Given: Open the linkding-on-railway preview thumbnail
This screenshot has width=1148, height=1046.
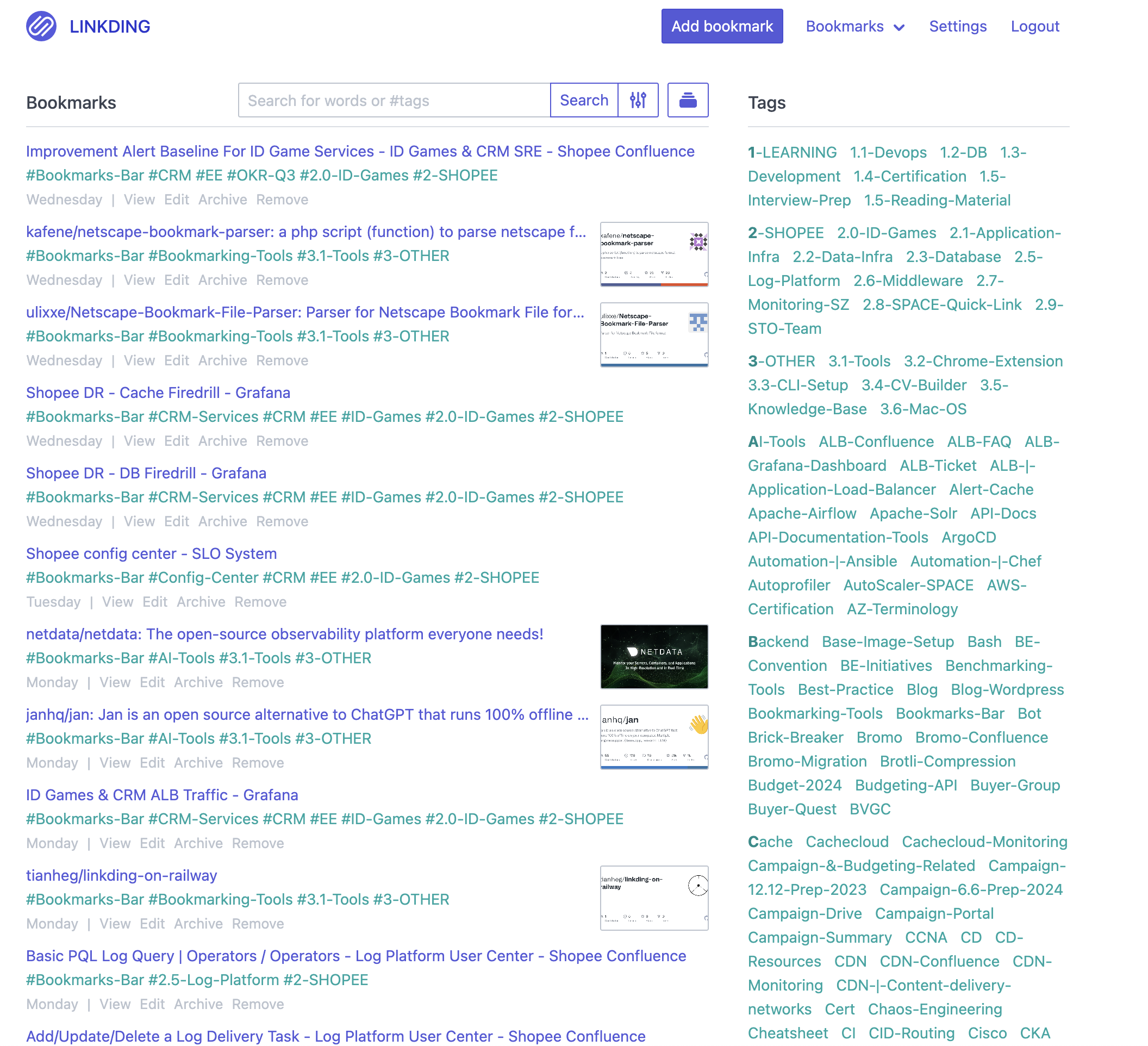Looking at the screenshot, I should [654, 898].
